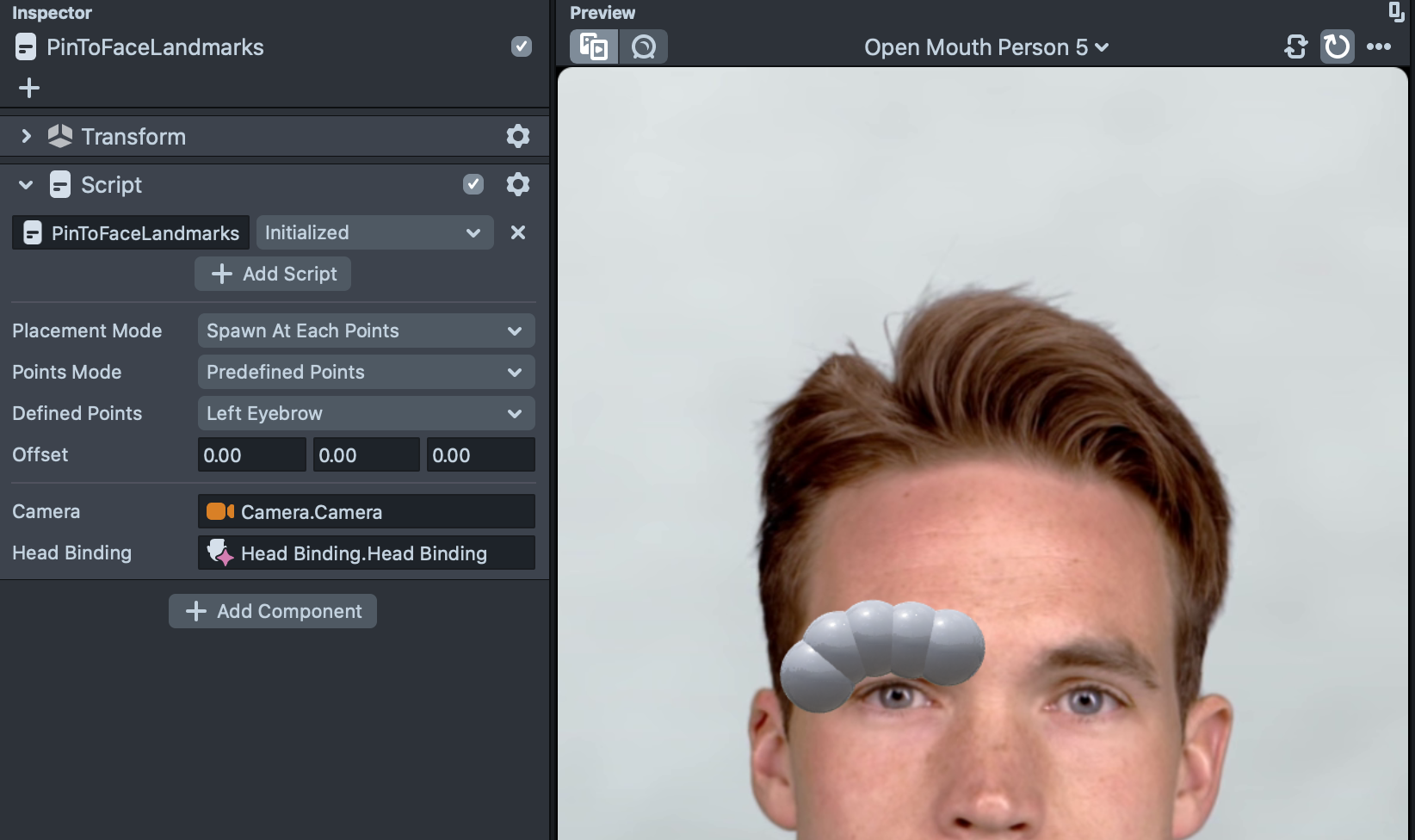
Task: Reset the preview with the refresh icon
Action: point(1337,46)
